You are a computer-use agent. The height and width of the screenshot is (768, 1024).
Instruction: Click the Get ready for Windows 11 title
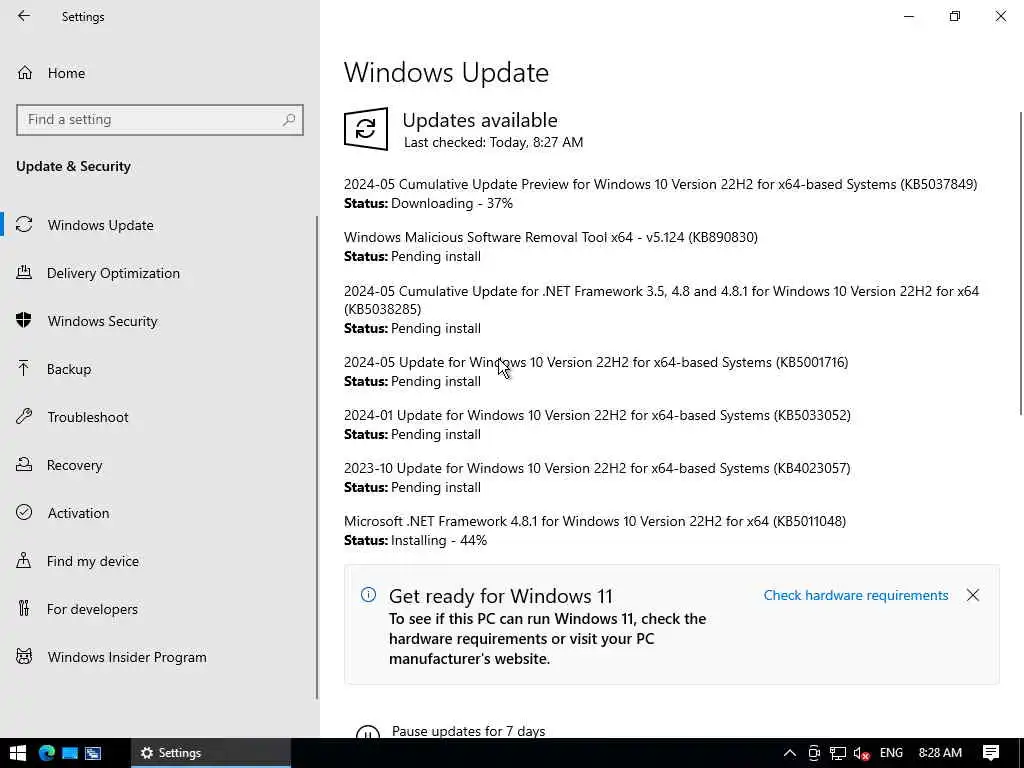click(x=501, y=596)
